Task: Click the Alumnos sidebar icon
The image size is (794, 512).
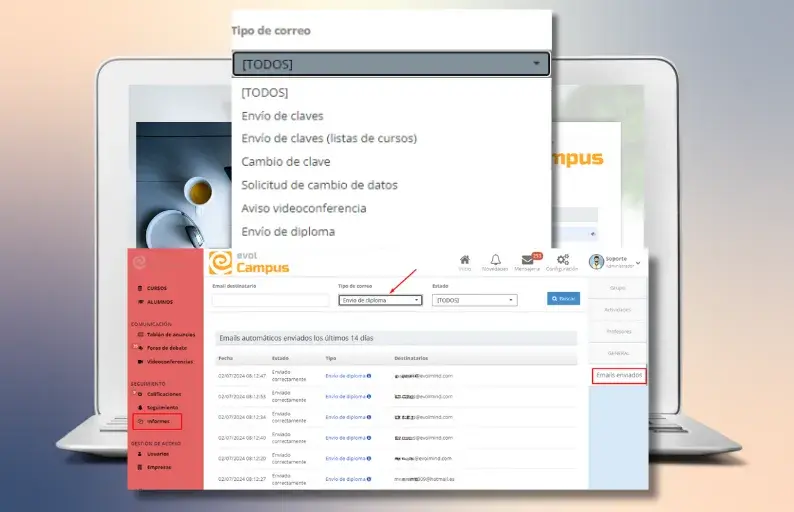Action: 140,302
